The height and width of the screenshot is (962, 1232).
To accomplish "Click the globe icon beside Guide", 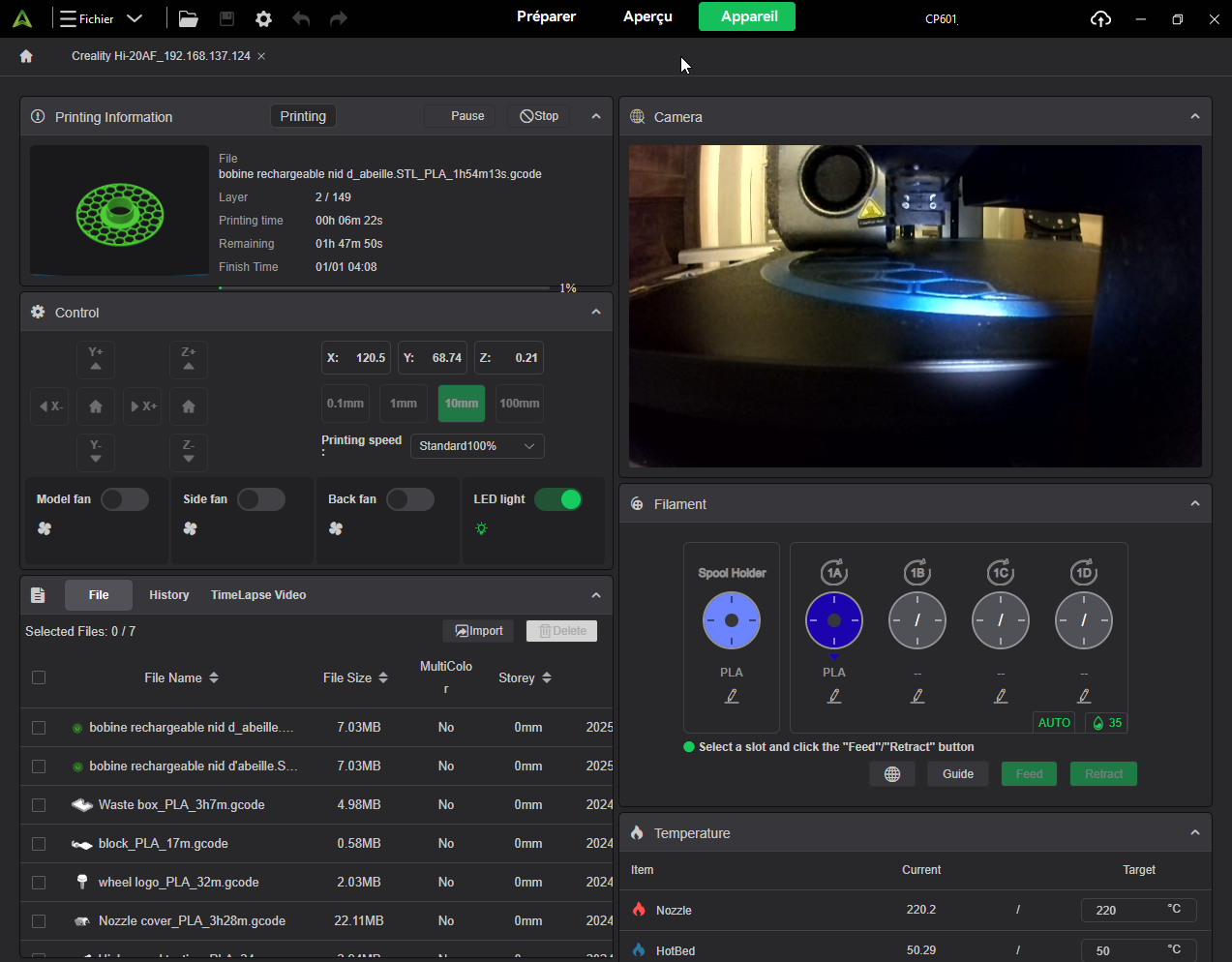I will click(x=892, y=774).
